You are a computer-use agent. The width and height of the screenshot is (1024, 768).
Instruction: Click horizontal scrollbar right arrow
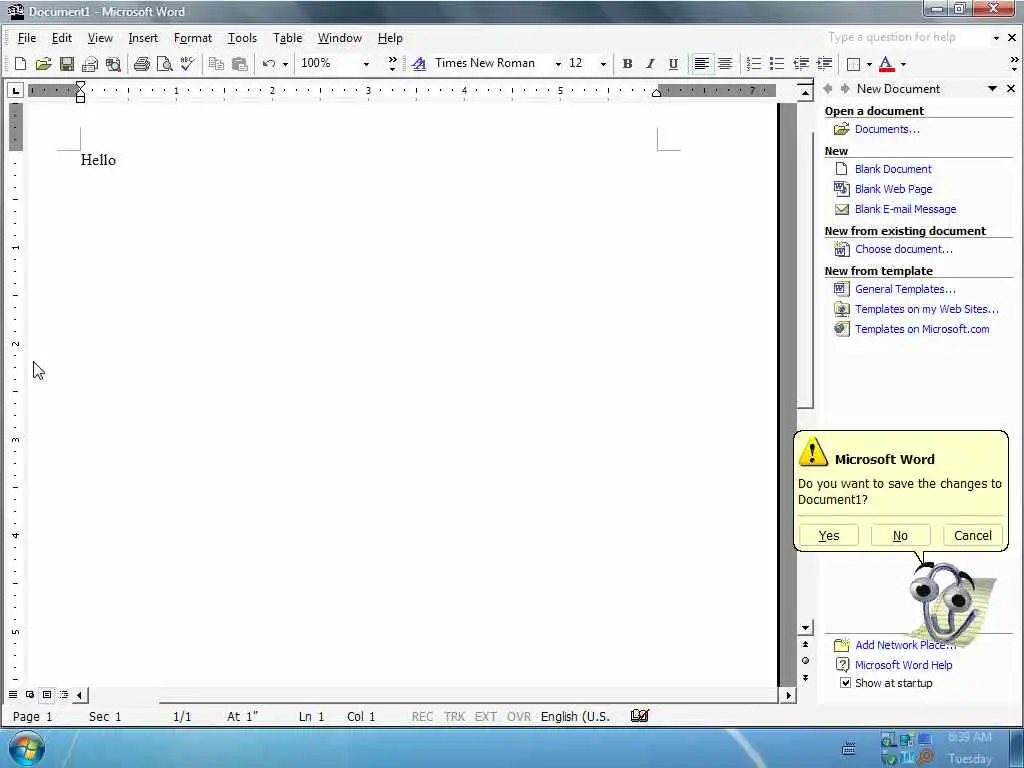pyautogui.click(x=788, y=695)
